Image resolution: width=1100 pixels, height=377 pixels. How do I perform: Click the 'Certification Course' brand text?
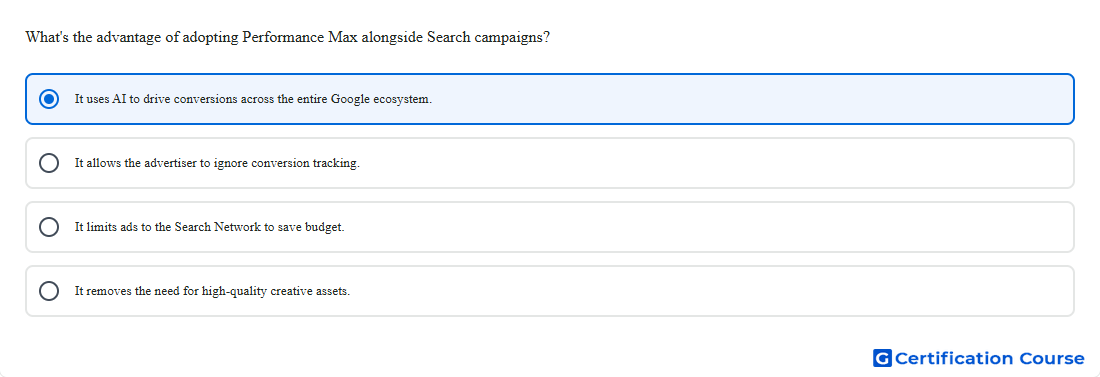click(990, 358)
